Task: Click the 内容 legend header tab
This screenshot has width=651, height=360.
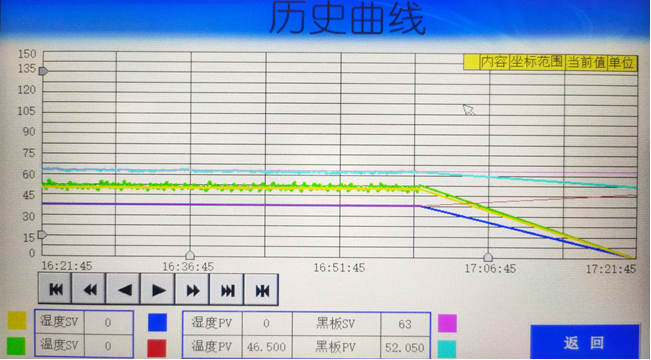Action: [494, 62]
